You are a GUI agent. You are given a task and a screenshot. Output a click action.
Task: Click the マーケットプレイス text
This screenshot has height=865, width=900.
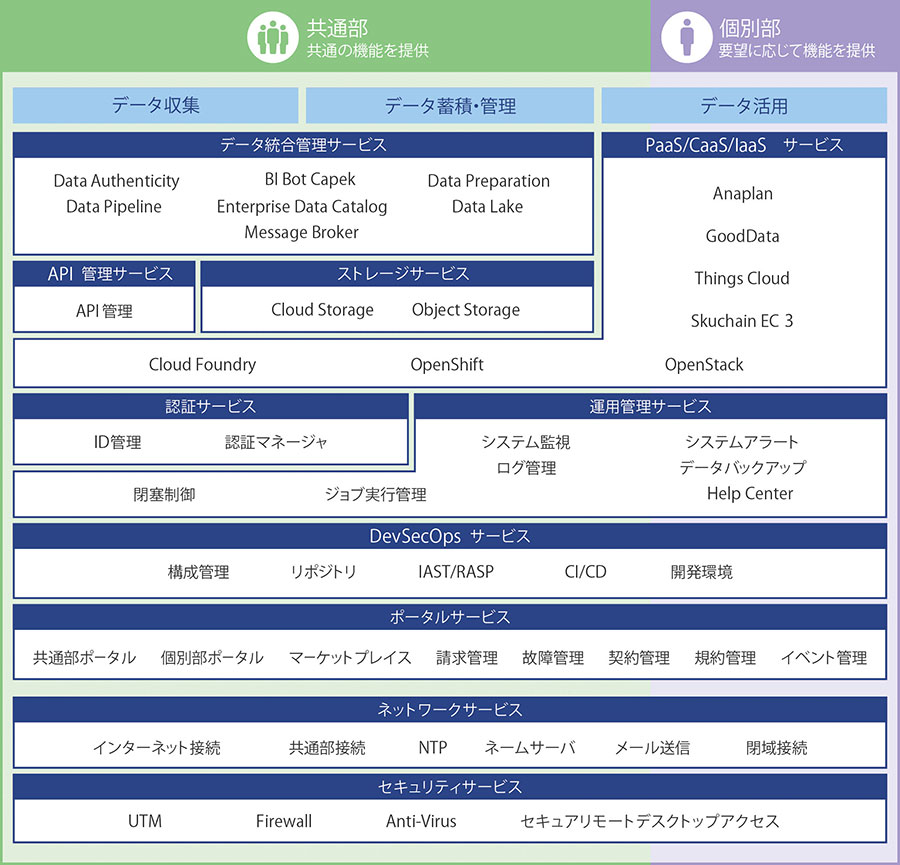[350, 658]
